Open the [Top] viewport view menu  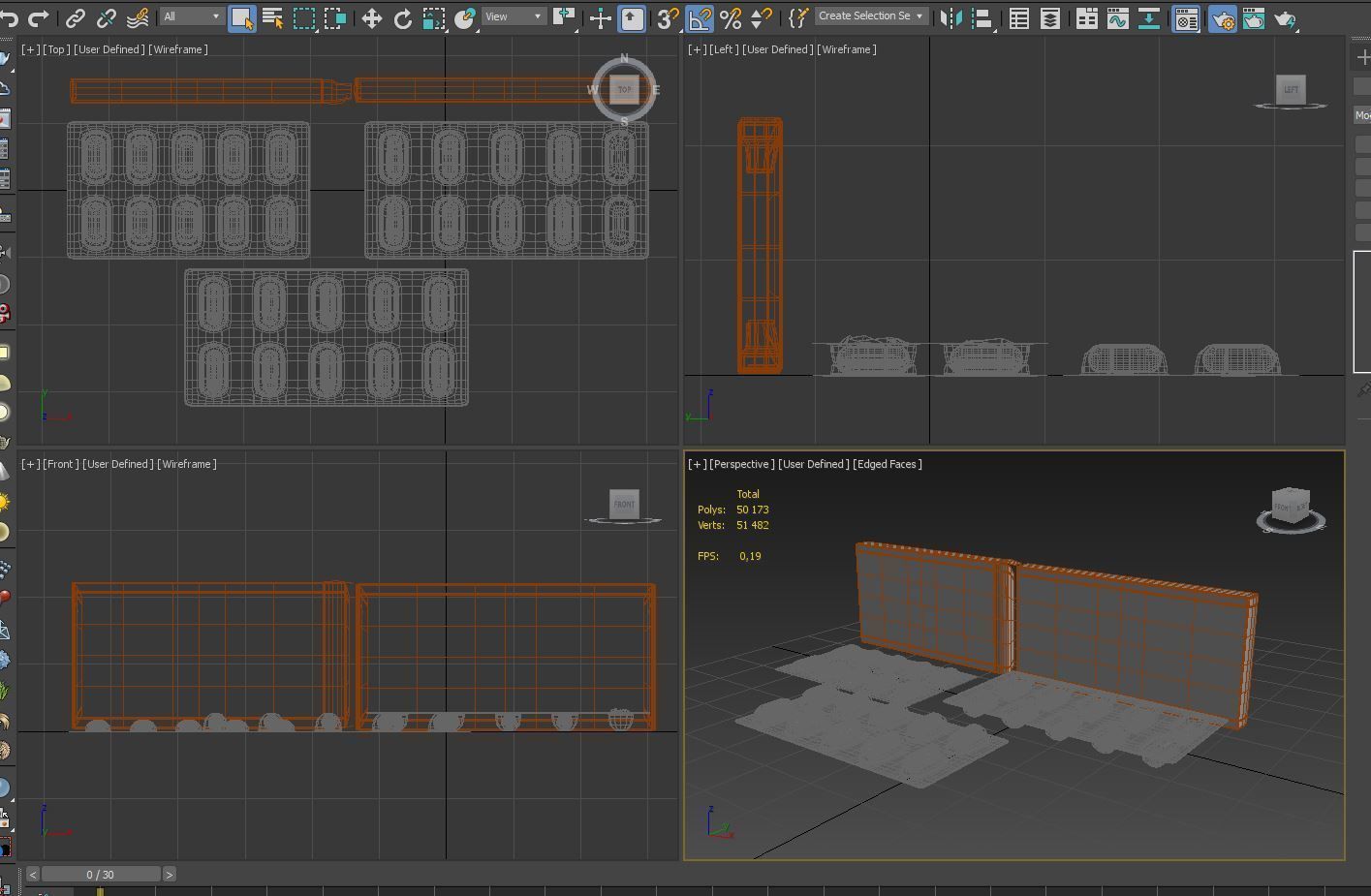56,49
